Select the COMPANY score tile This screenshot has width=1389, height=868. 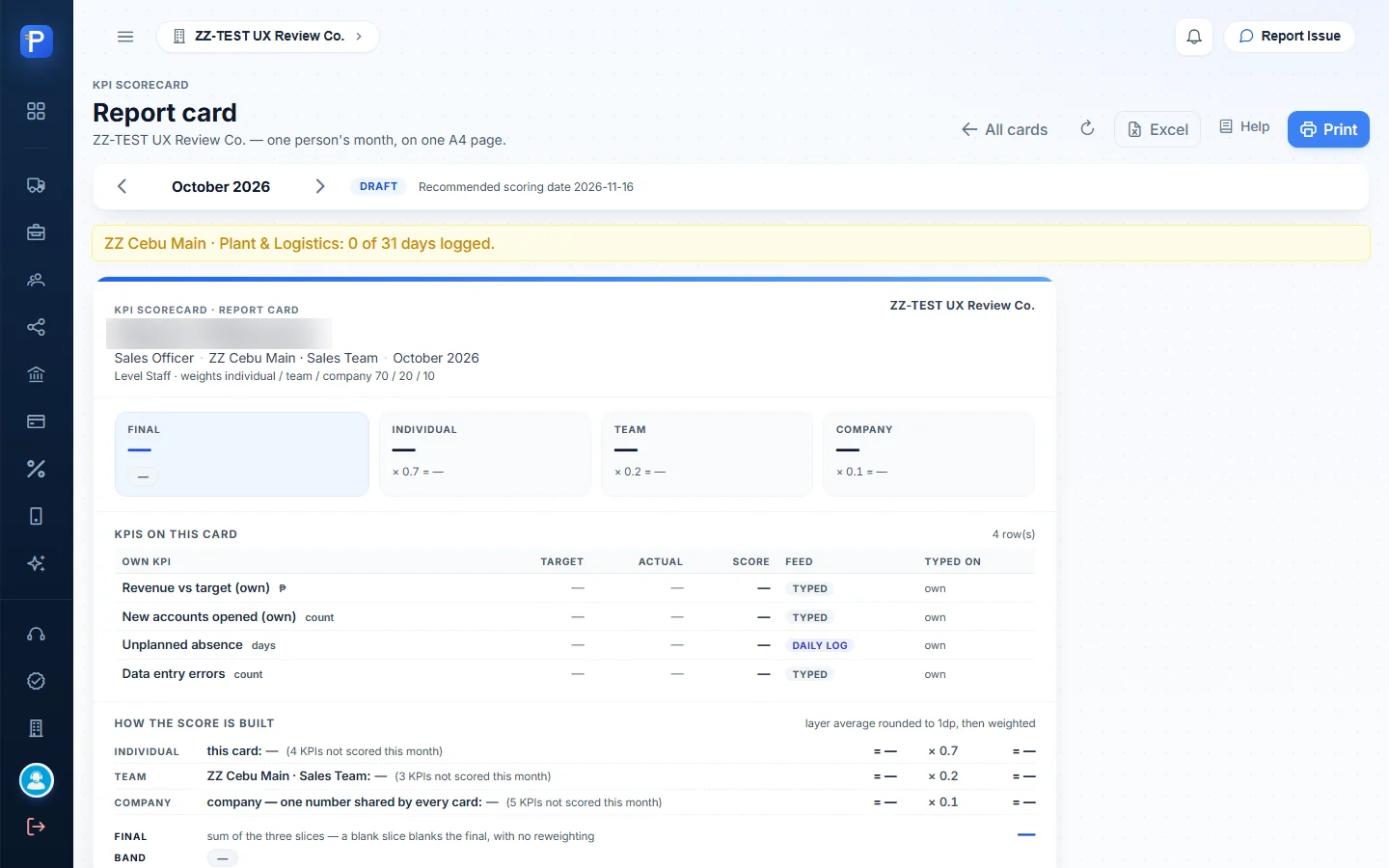(929, 454)
